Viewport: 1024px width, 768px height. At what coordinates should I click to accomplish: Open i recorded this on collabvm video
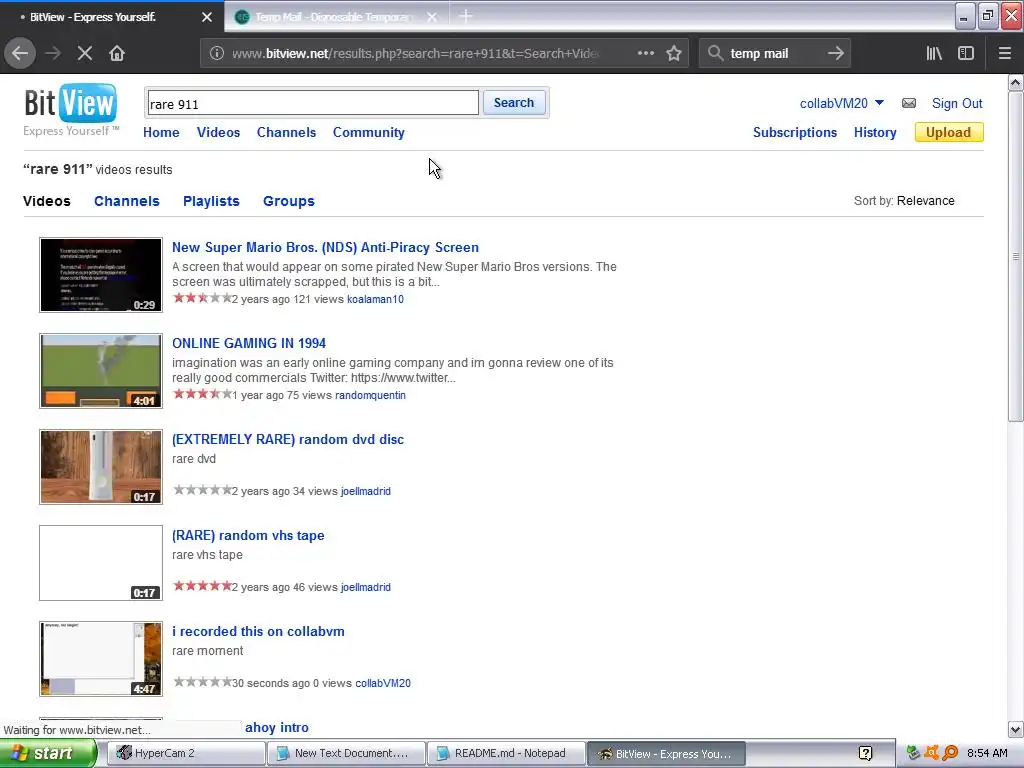point(258,632)
